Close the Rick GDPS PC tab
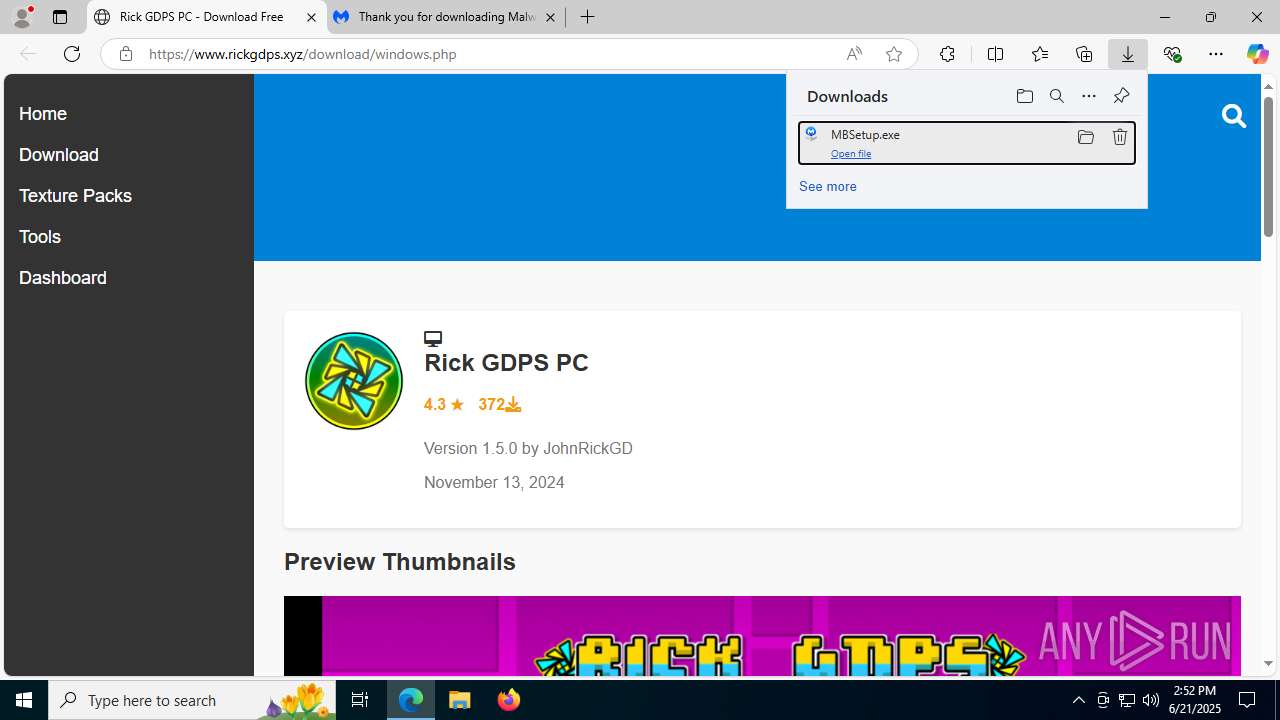Viewport: 1280px width, 720px height. point(311,17)
